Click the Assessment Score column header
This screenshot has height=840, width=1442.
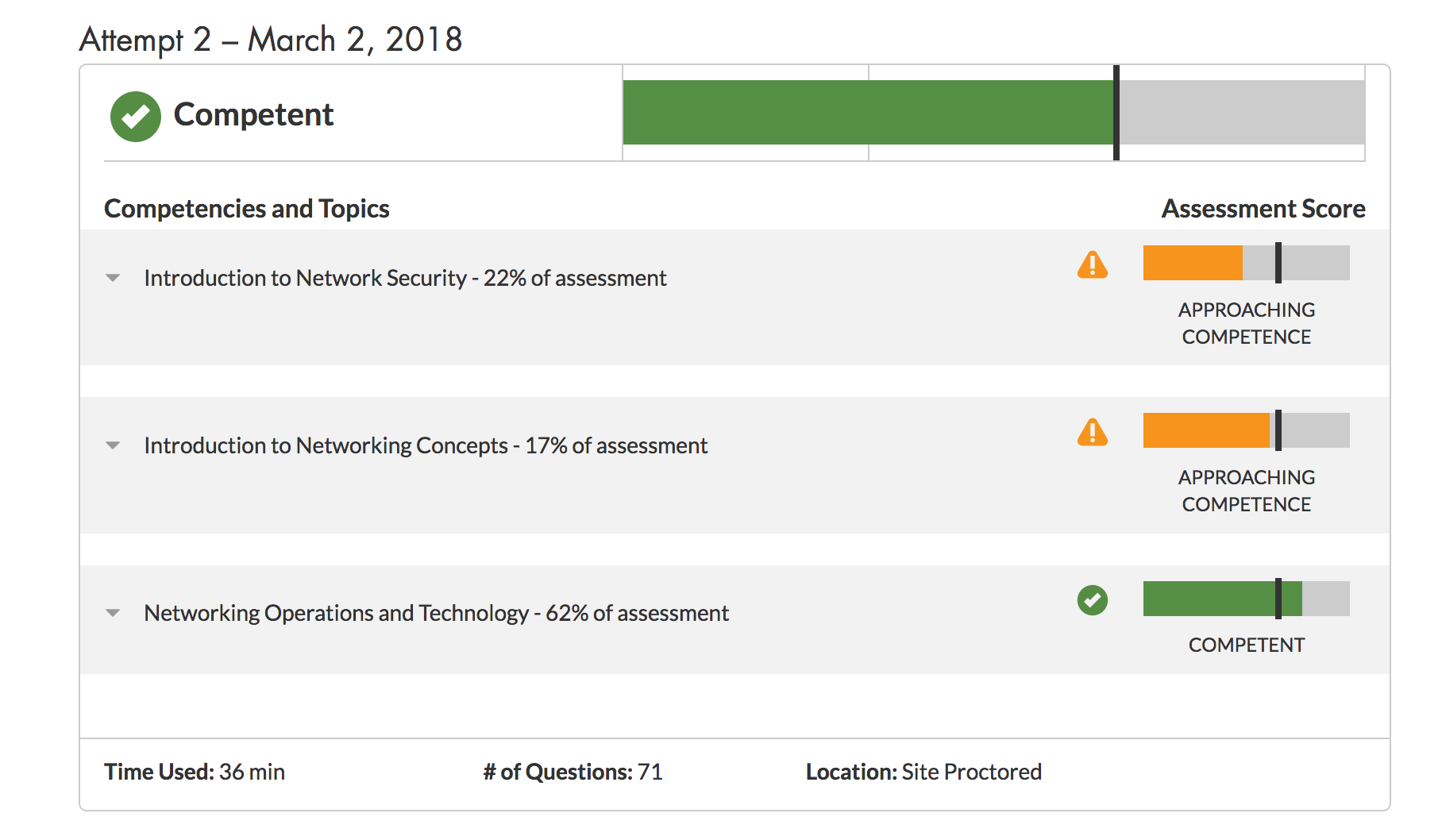[1263, 209]
